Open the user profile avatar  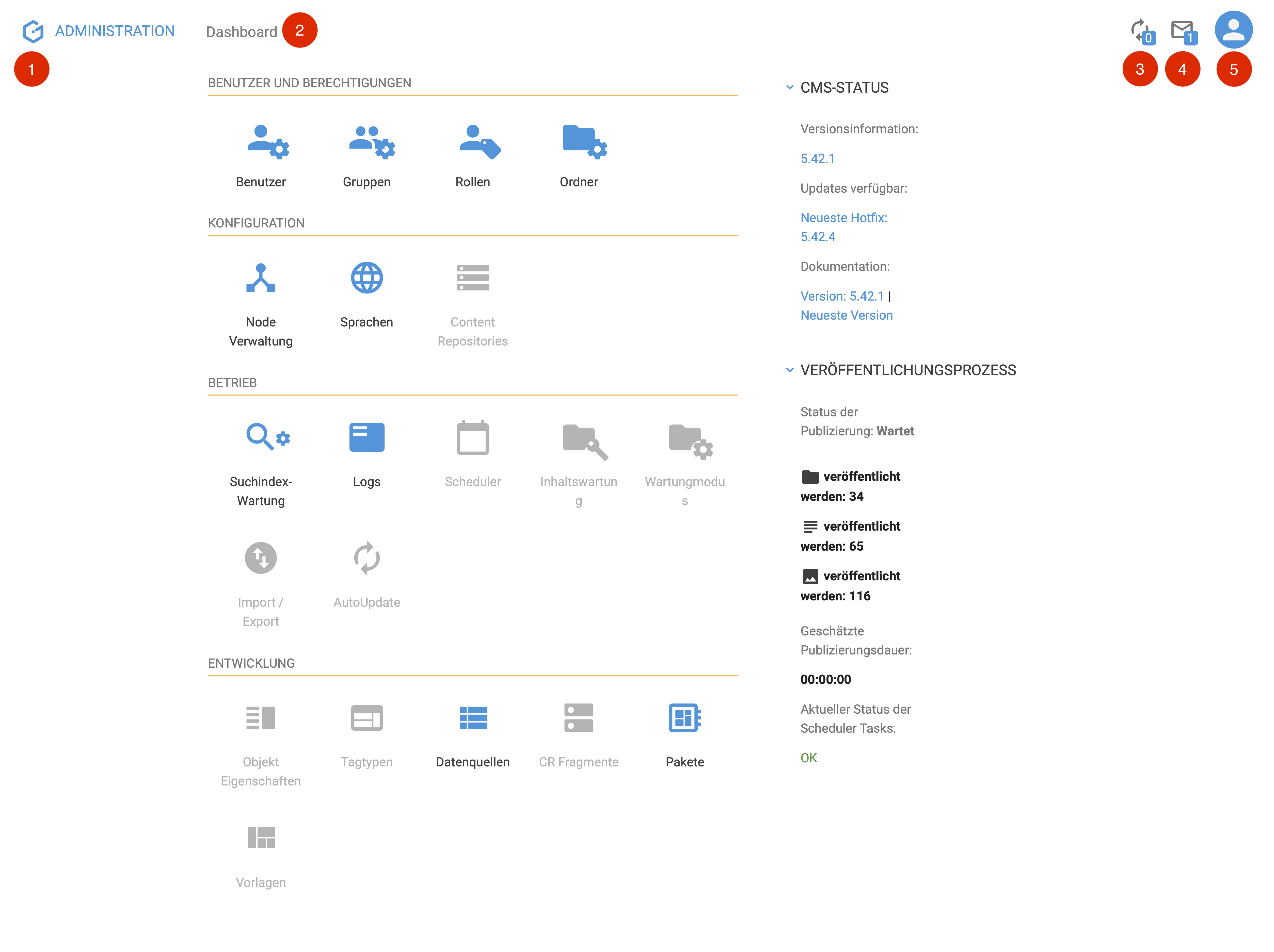1234,29
